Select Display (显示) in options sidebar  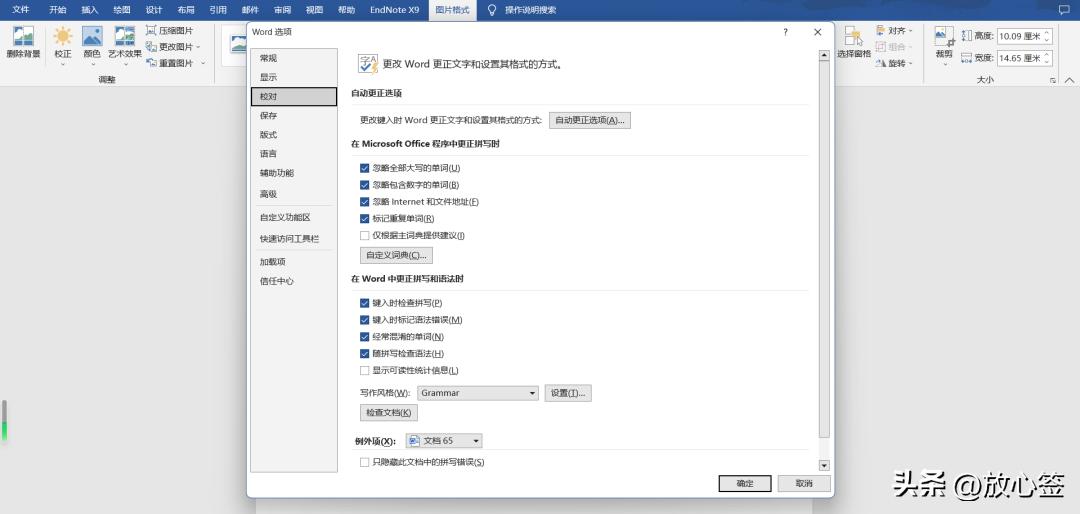(x=293, y=78)
